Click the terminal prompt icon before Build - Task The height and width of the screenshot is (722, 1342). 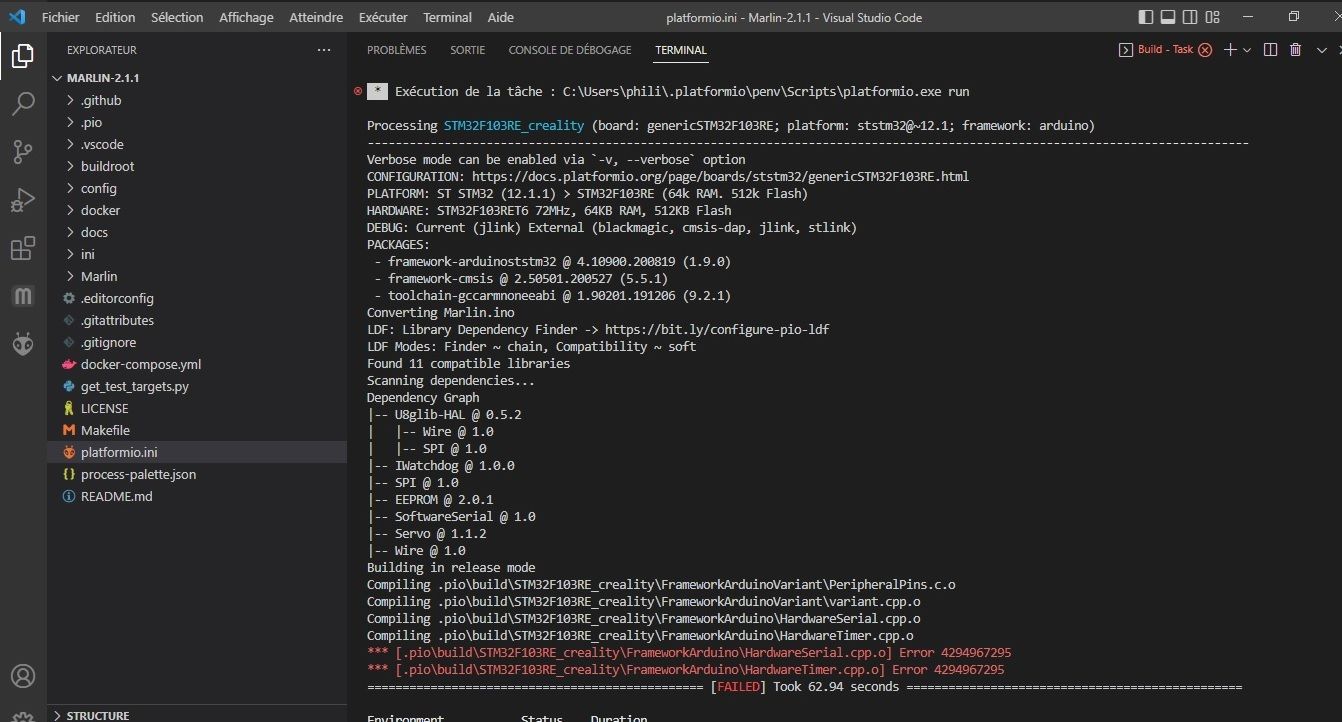click(x=1126, y=50)
